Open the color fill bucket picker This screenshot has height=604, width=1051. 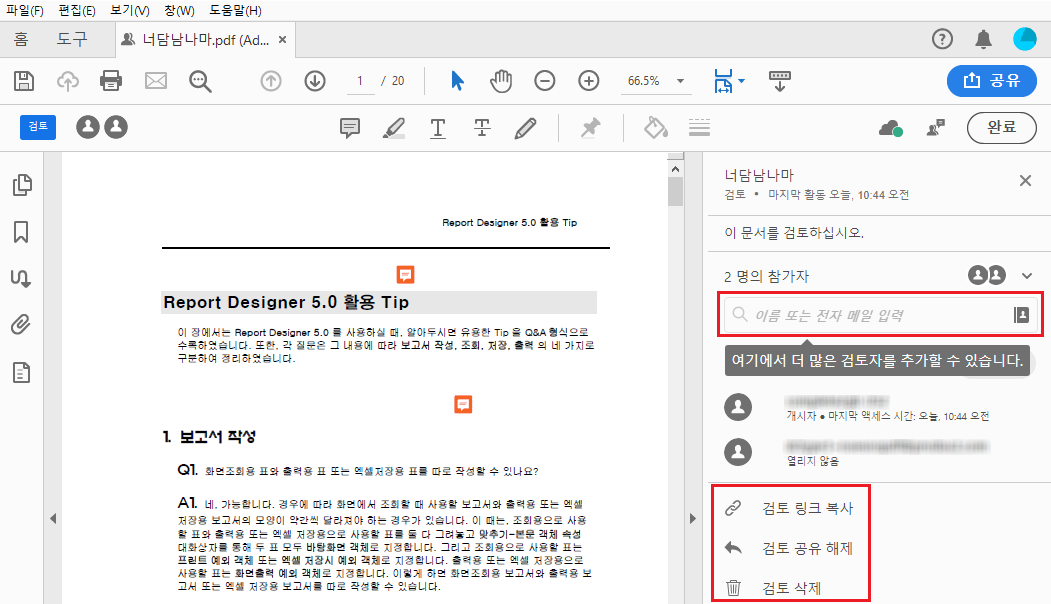click(656, 127)
